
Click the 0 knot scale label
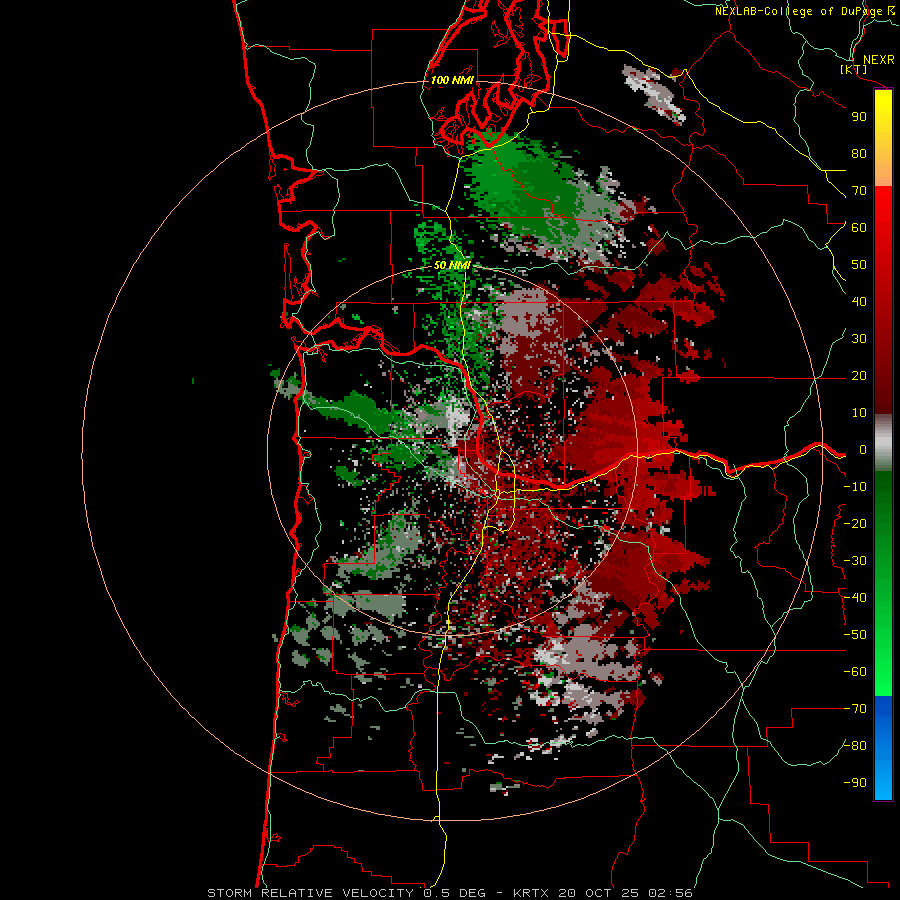pos(863,450)
